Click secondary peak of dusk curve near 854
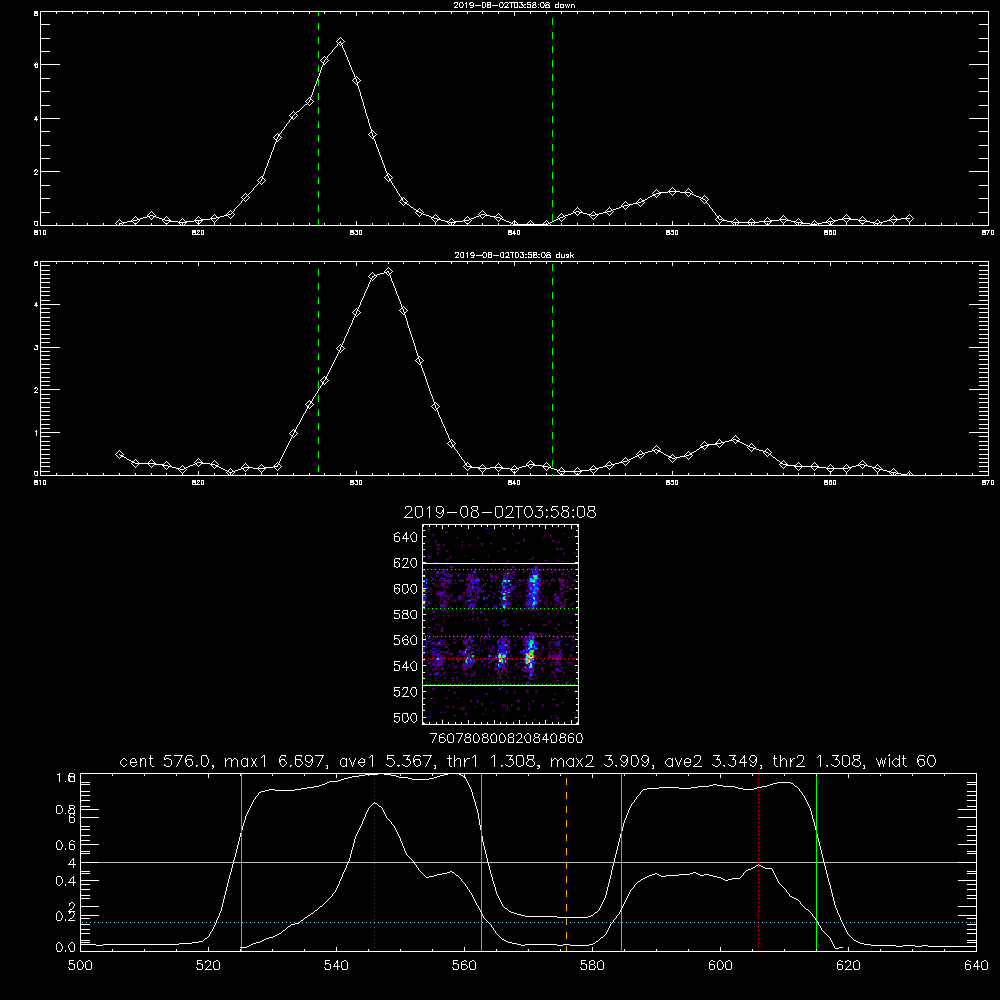 [x=735, y=439]
